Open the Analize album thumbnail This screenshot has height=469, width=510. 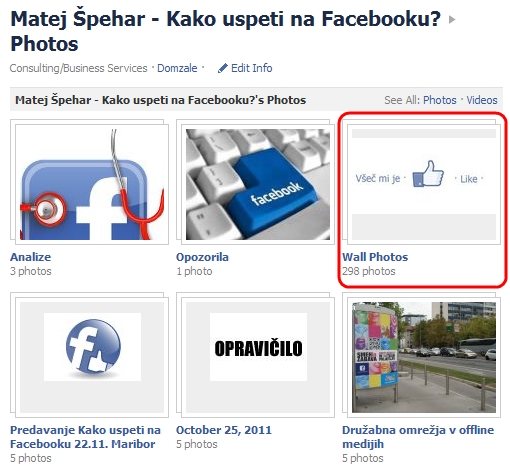click(92, 184)
